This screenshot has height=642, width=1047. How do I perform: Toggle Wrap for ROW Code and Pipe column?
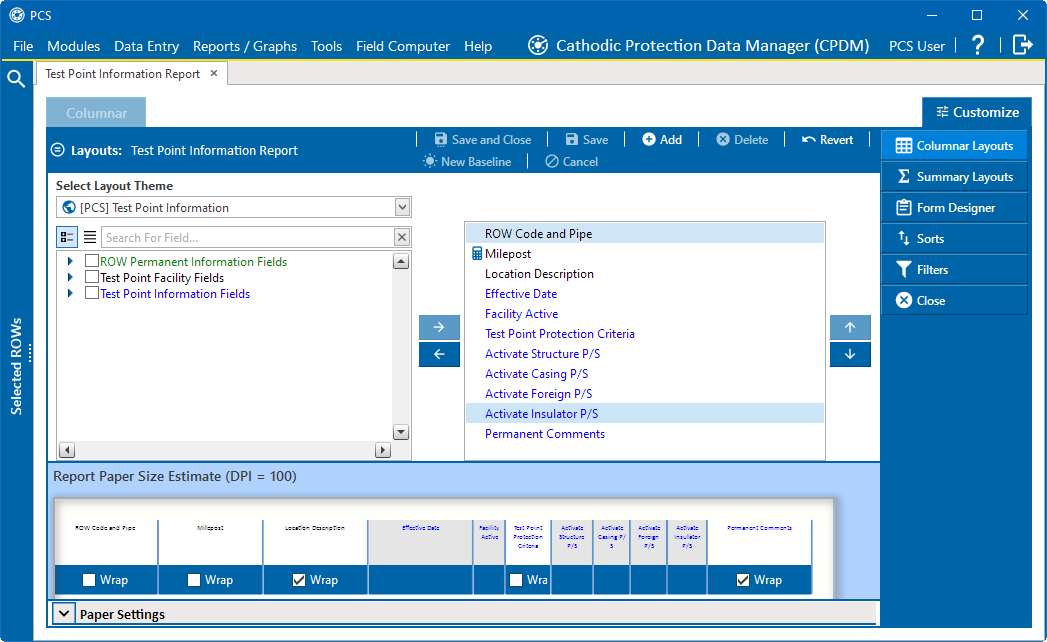click(89, 580)
